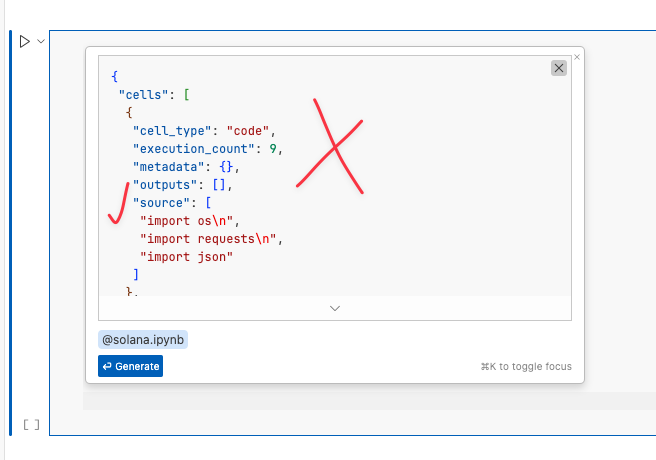Click the "source": [ line
656x460 pixels.
(x=172, y=203)
